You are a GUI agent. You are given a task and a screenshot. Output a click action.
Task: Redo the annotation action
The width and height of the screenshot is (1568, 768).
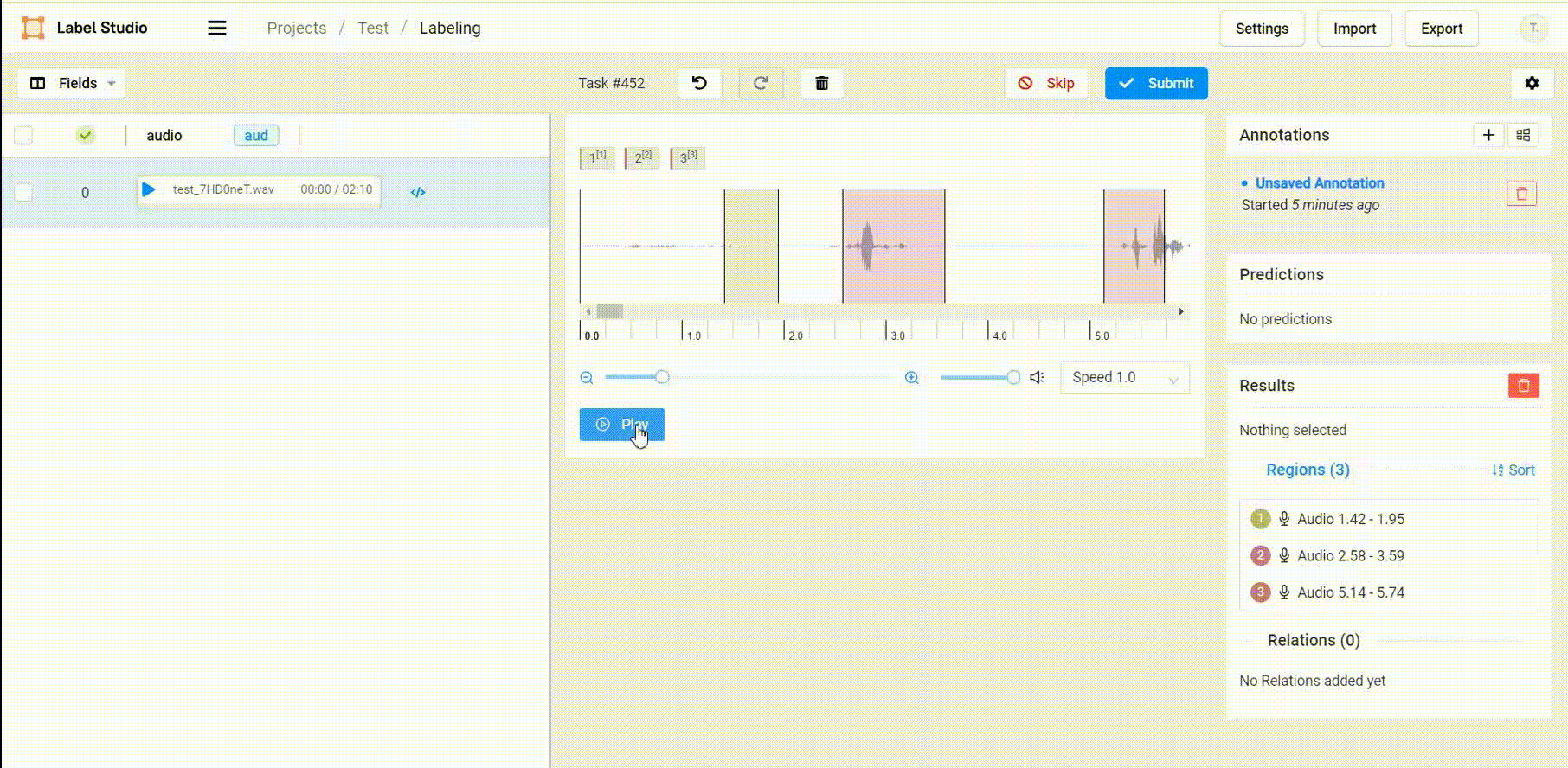click(761, 83)
